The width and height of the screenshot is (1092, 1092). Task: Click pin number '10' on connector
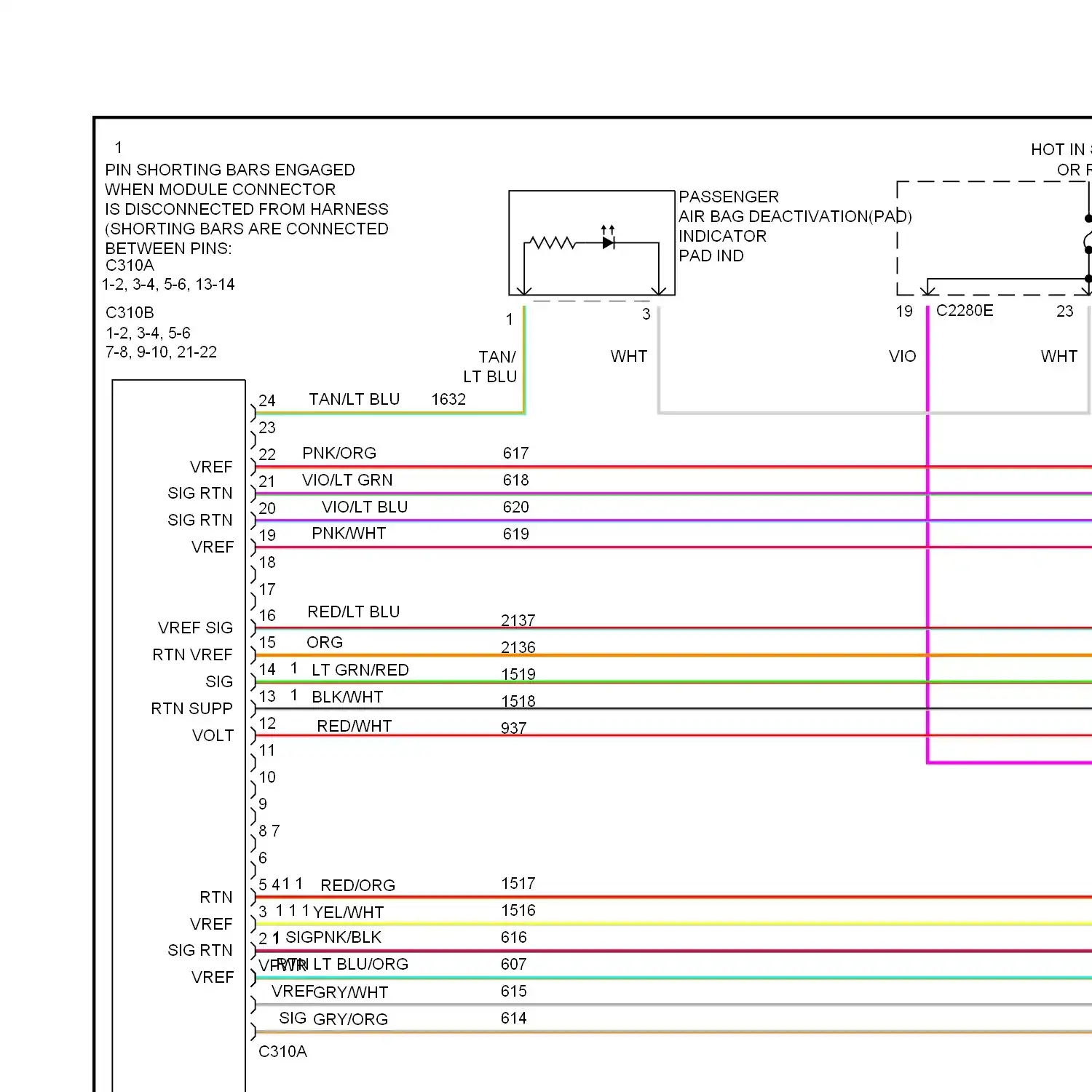267,778
